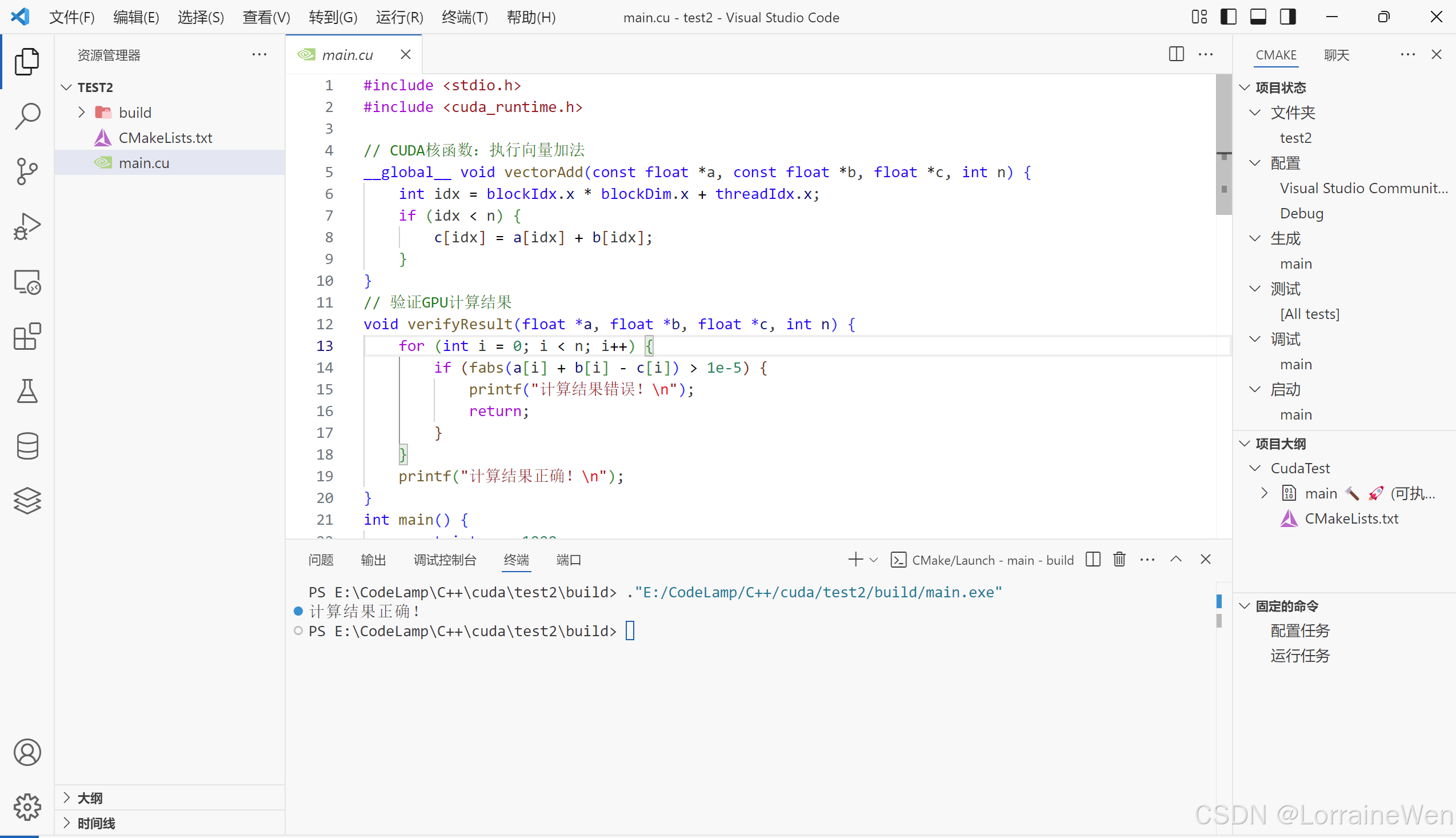Image resolution: width=1456 pixels, height=838 pixels.
Task: Open Run and Debug view icon
Action: coord(27,226)
